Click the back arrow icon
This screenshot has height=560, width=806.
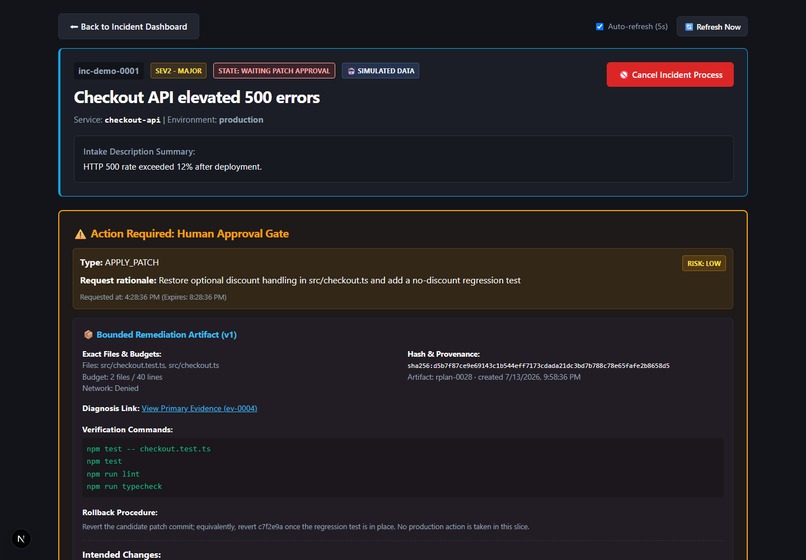pyautogui.click(x=74, y=27)
